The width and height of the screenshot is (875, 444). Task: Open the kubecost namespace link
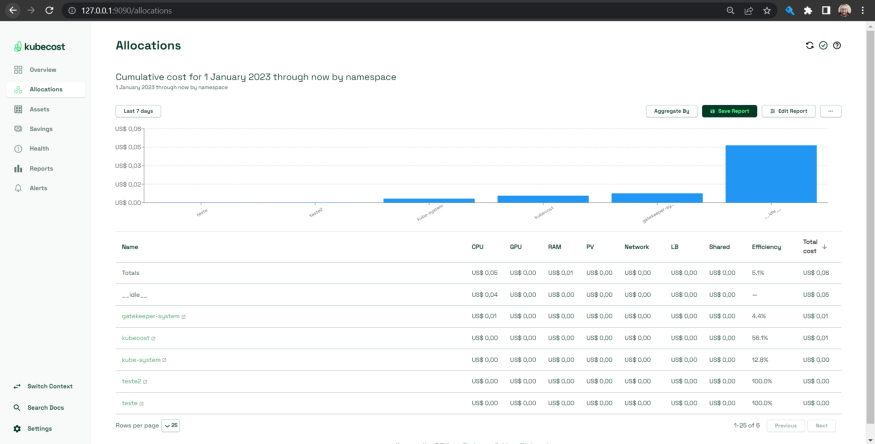135,338
